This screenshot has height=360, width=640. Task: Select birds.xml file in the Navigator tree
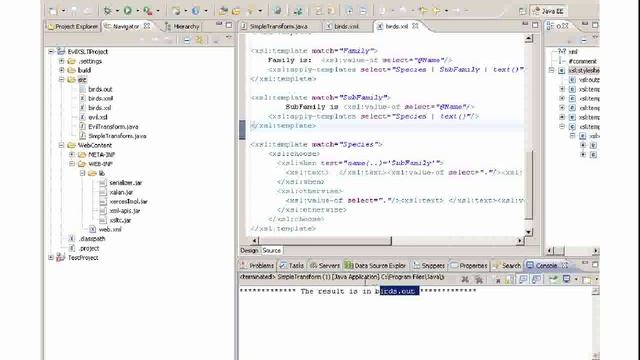[100, 98]
